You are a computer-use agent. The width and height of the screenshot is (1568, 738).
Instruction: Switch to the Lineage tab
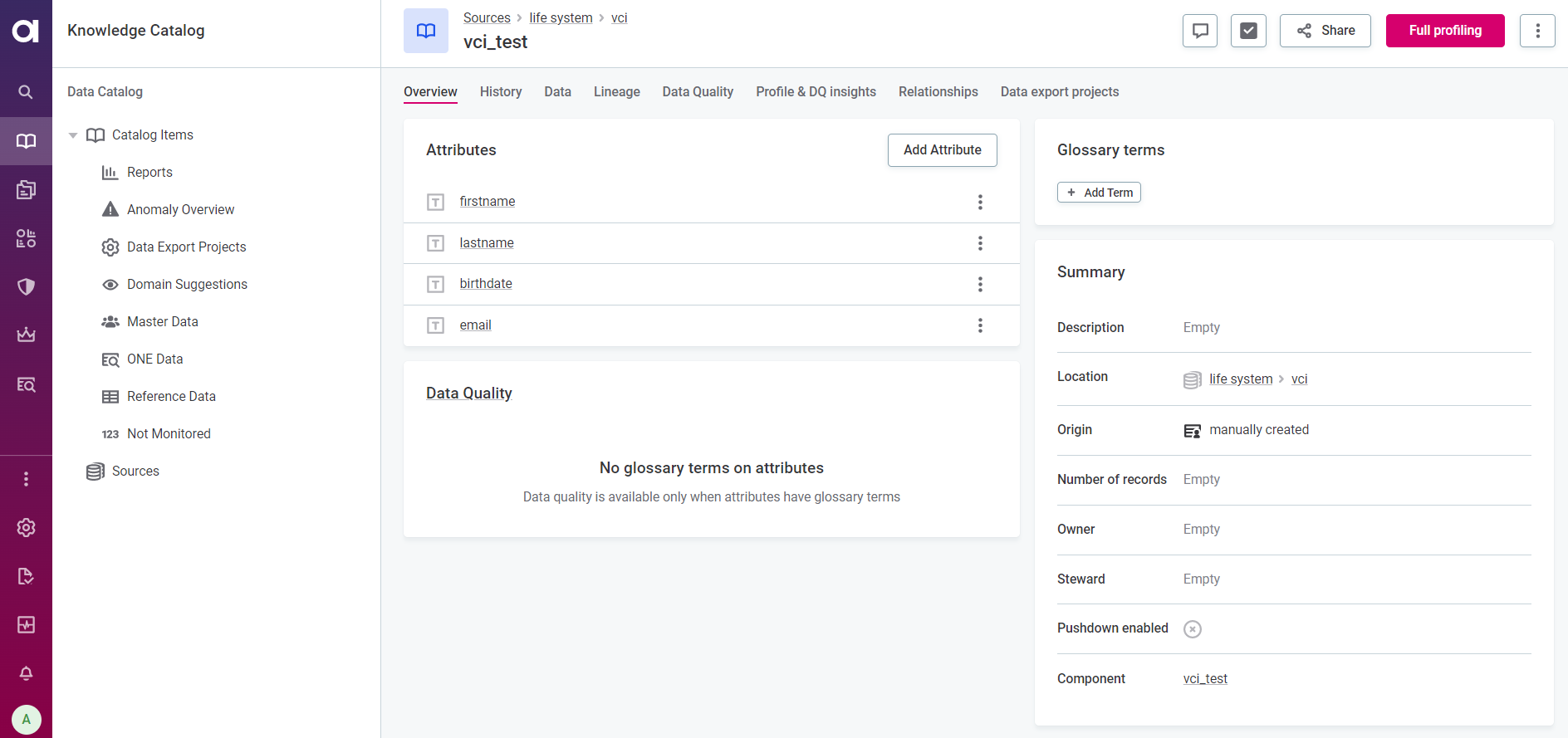pos(616,92)
